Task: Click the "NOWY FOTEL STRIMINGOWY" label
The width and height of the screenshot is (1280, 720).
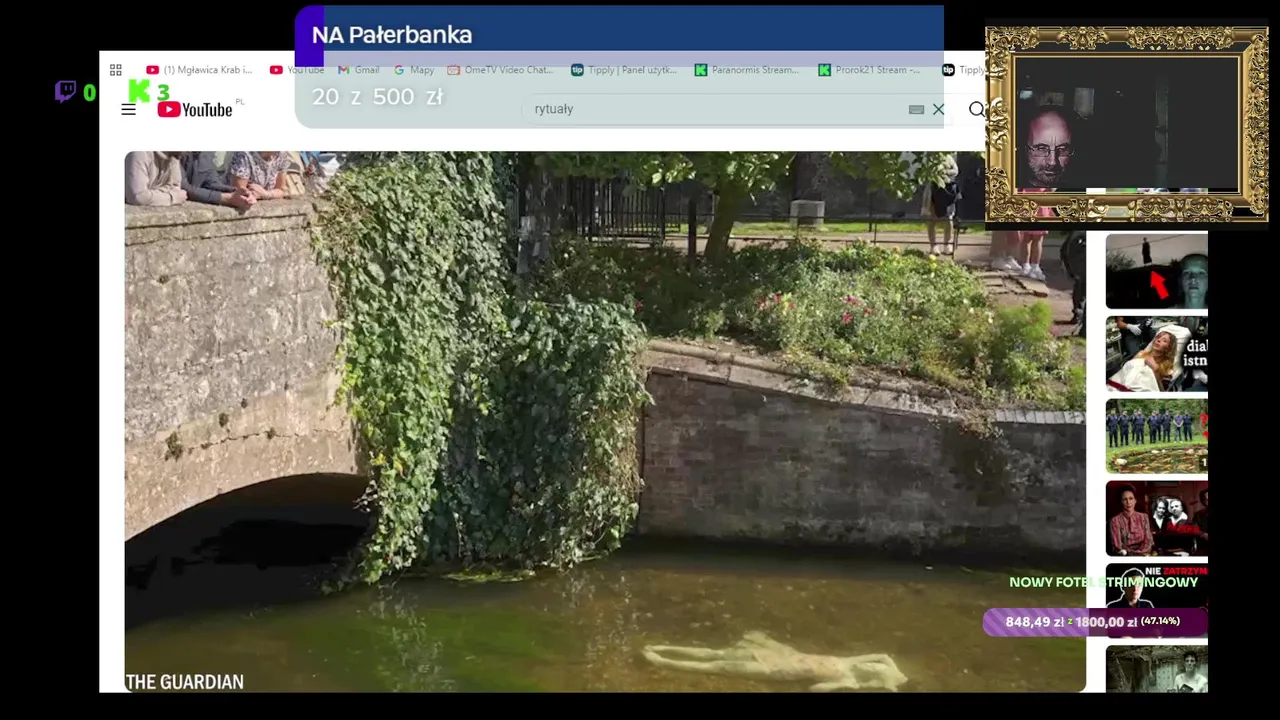Action: point(1103,582)
